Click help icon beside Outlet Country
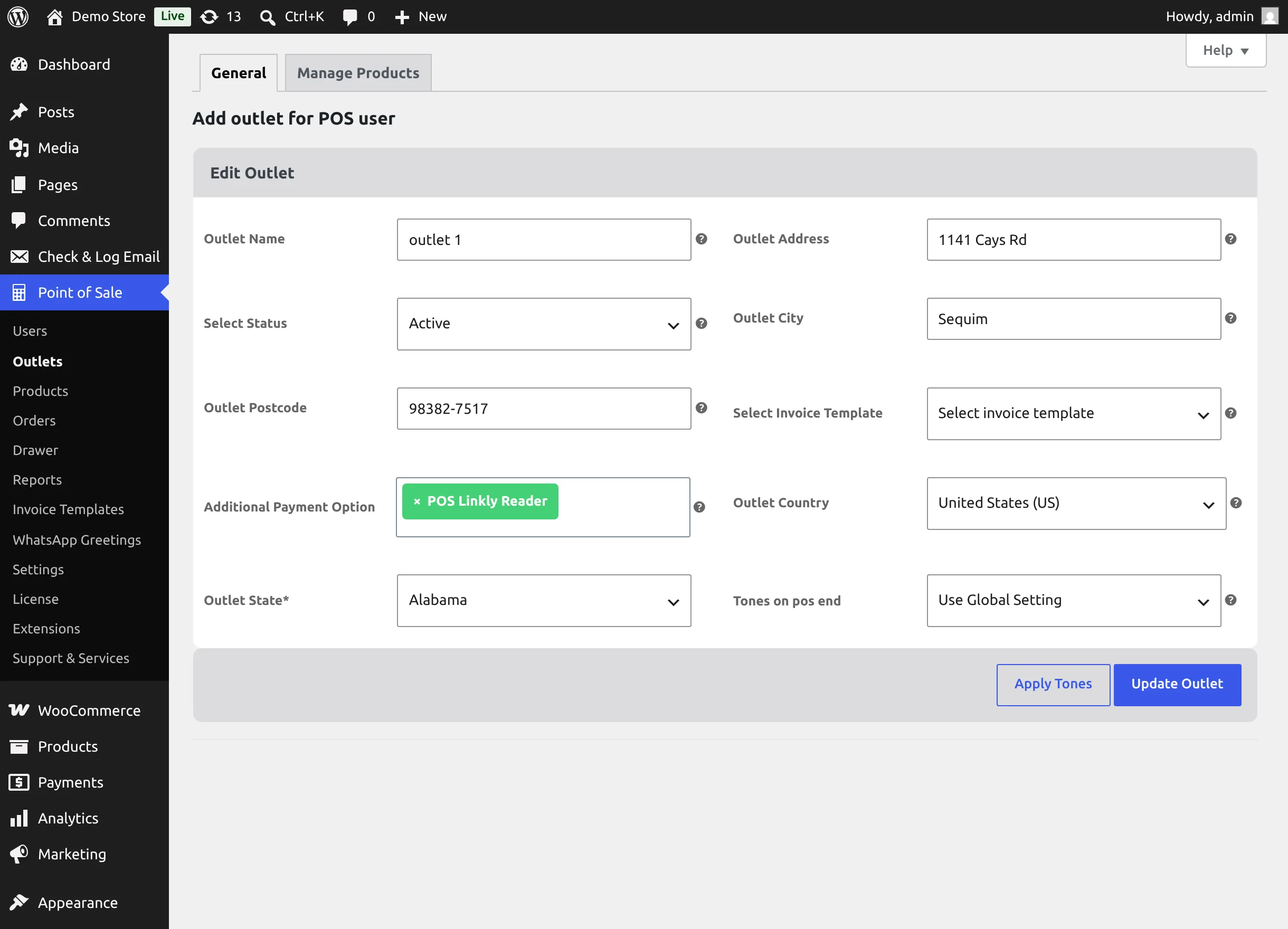Viewport: 1288px width, 929px height. tap(1236, 503)
